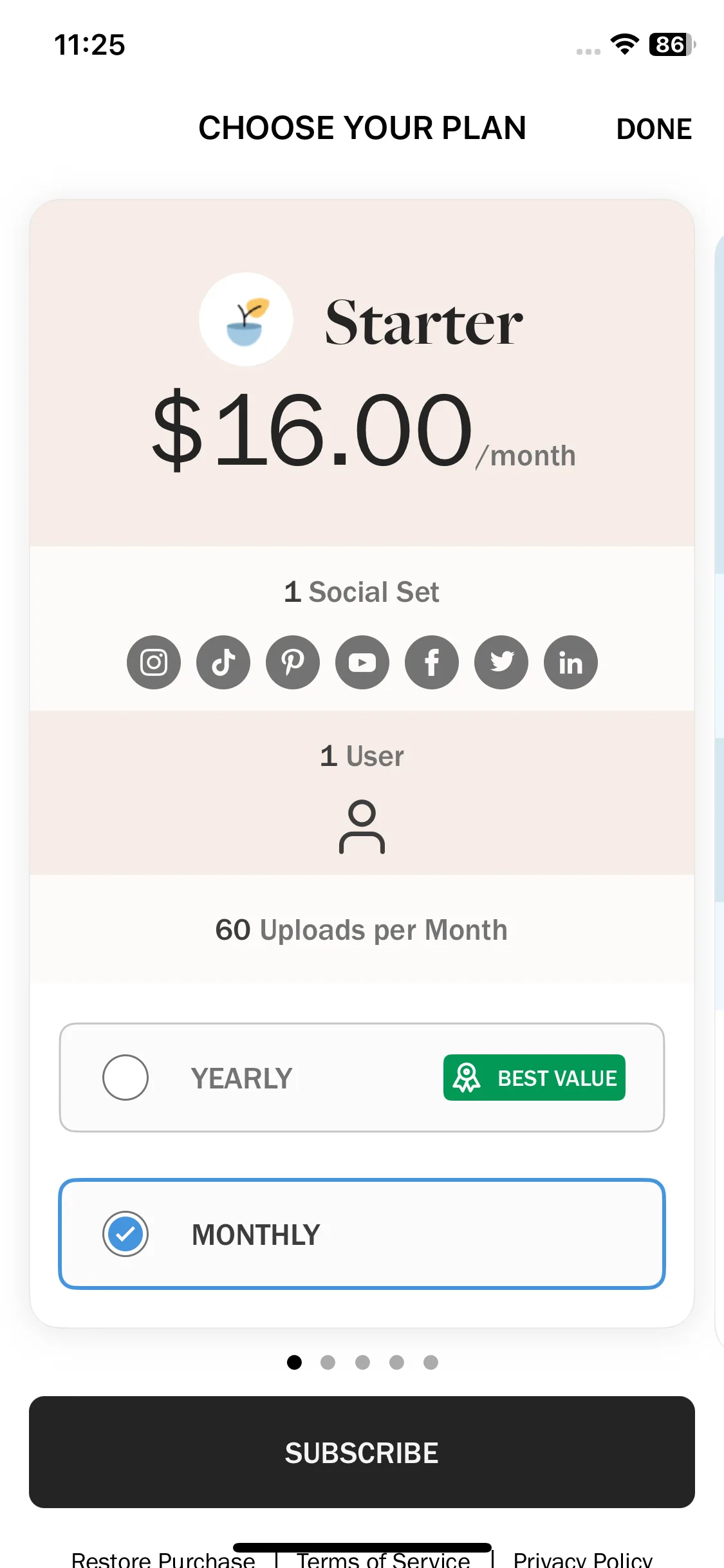Select the Yearly billing radio button
Viewport: 724px width, 1568px height.
[x=125, y=1078]
